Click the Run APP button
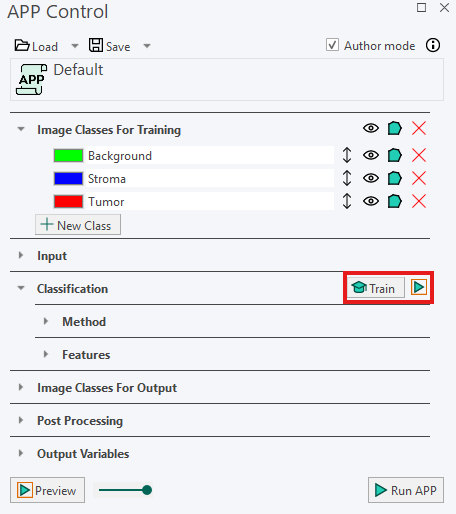Screen dimensions: 456x514 coord(406,490)
